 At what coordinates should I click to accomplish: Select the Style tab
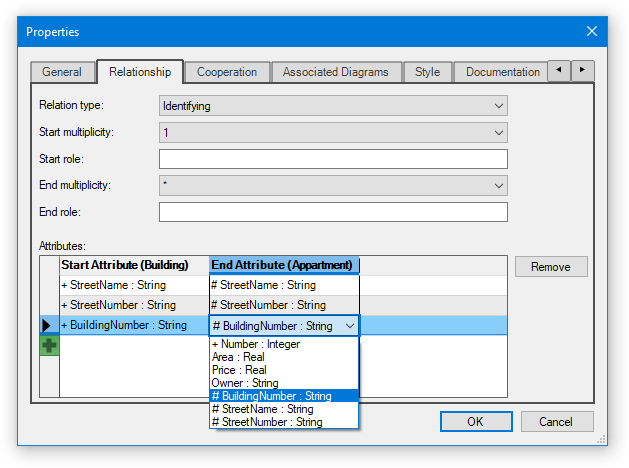427,72
